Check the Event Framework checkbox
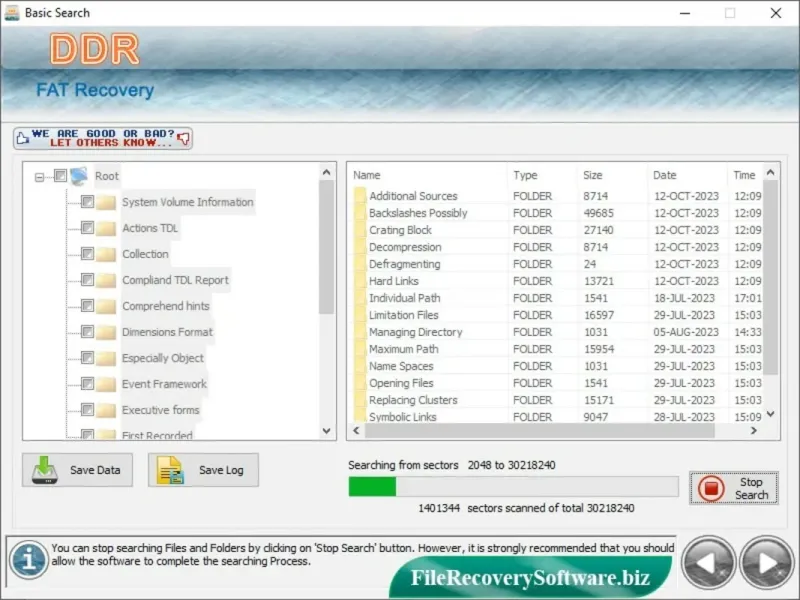The image size is (800, 600). click(x=87, y=384)
